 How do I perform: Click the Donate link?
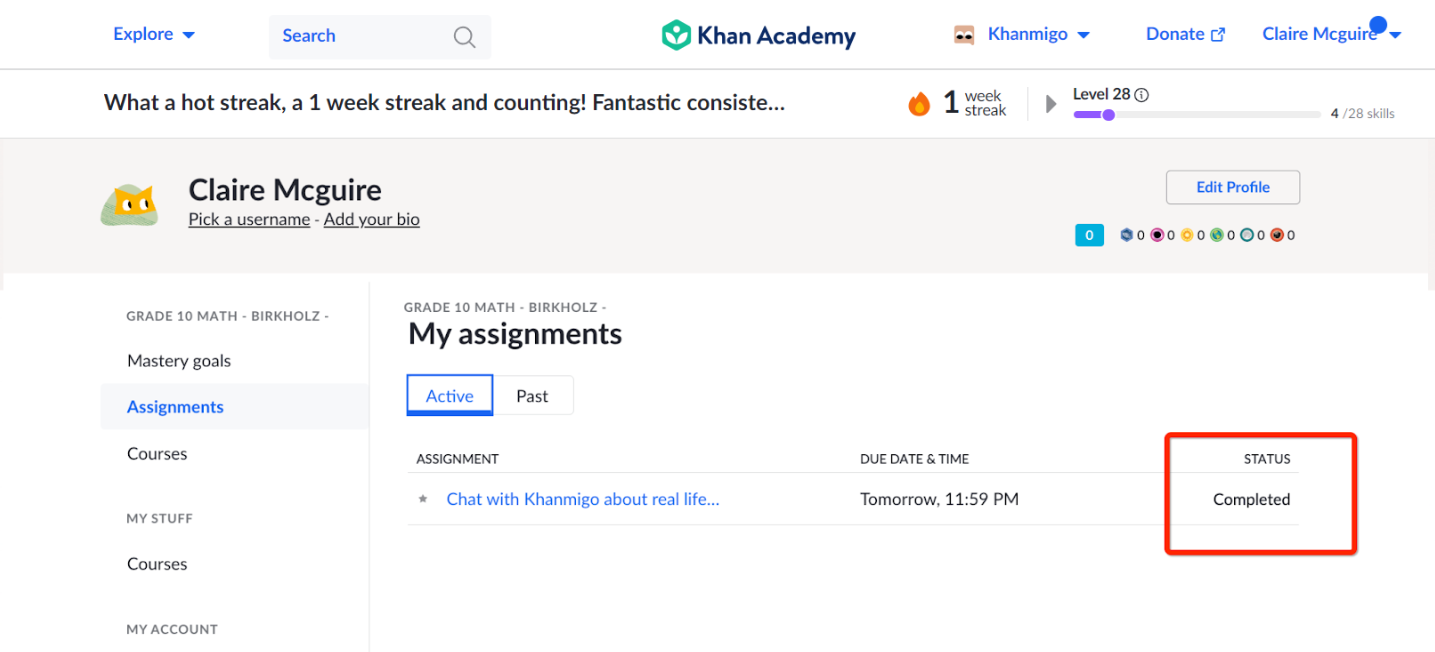[1185, 34]
